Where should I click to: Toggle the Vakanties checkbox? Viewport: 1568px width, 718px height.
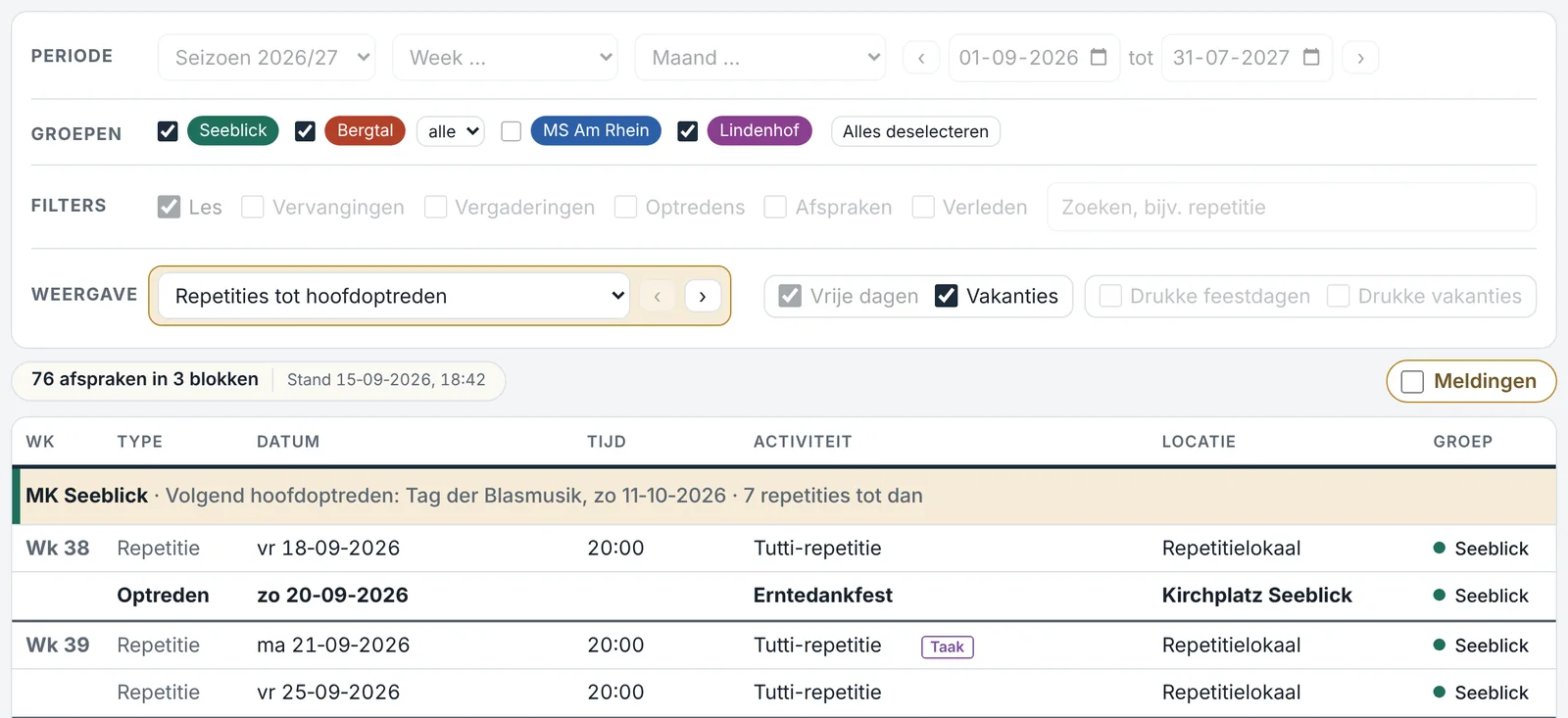[946, 296]
